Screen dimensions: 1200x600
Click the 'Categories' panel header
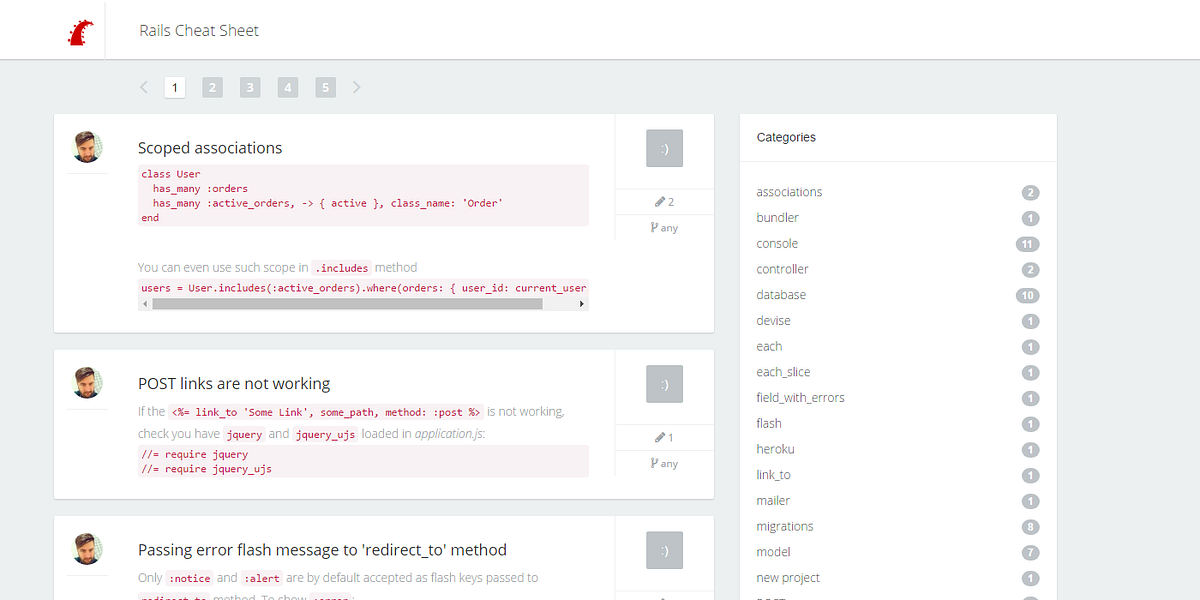point(786,137)
